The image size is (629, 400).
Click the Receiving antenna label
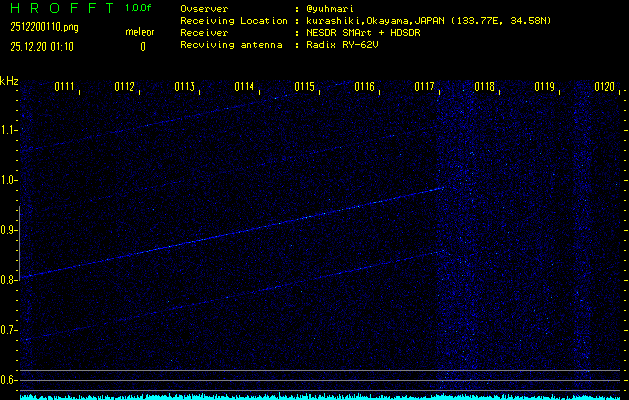tap(231, 45)
